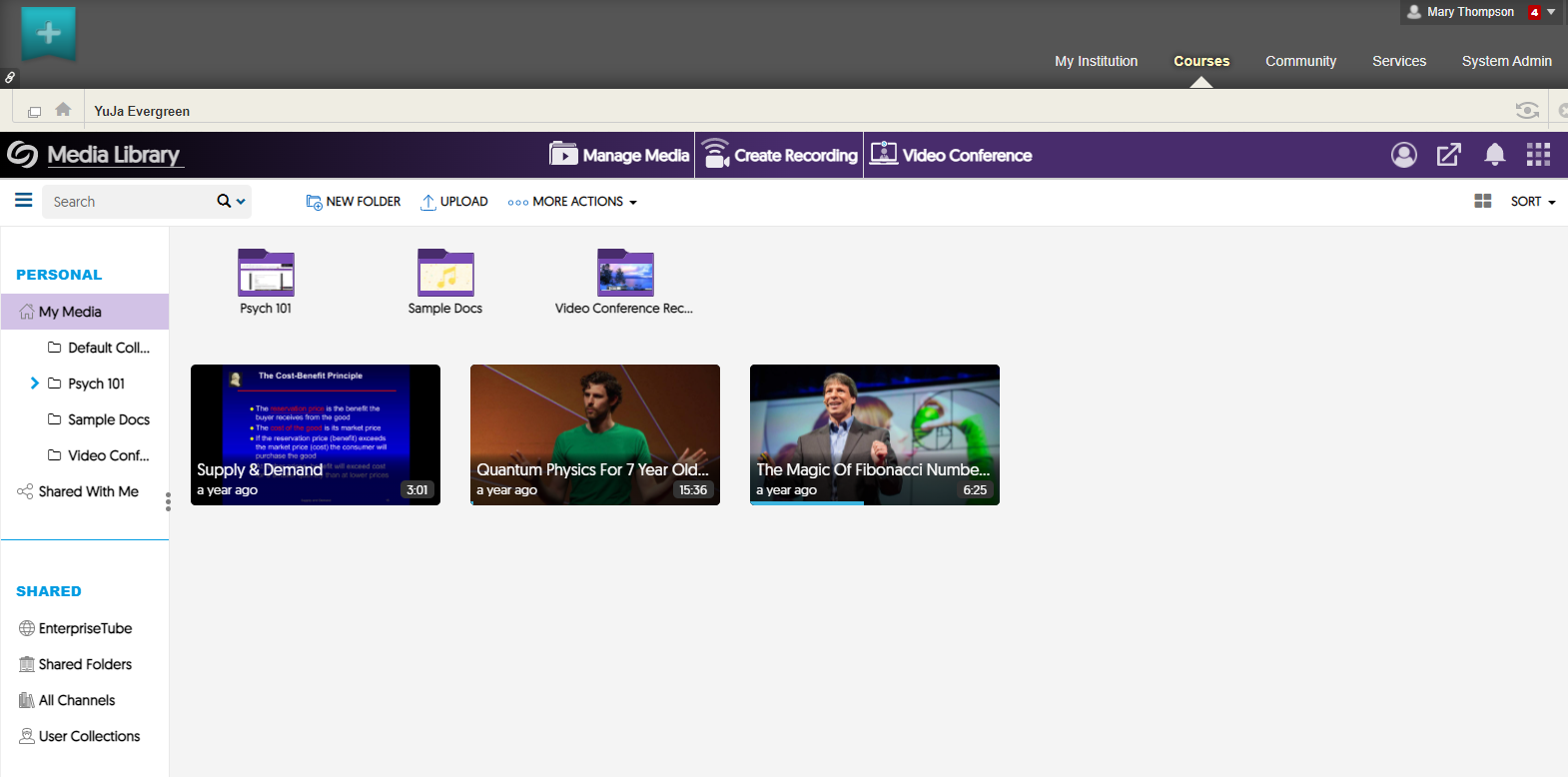
Task: Open the Sample Docs folder icon
Action: pyautogui.click(x=445, y=273)
